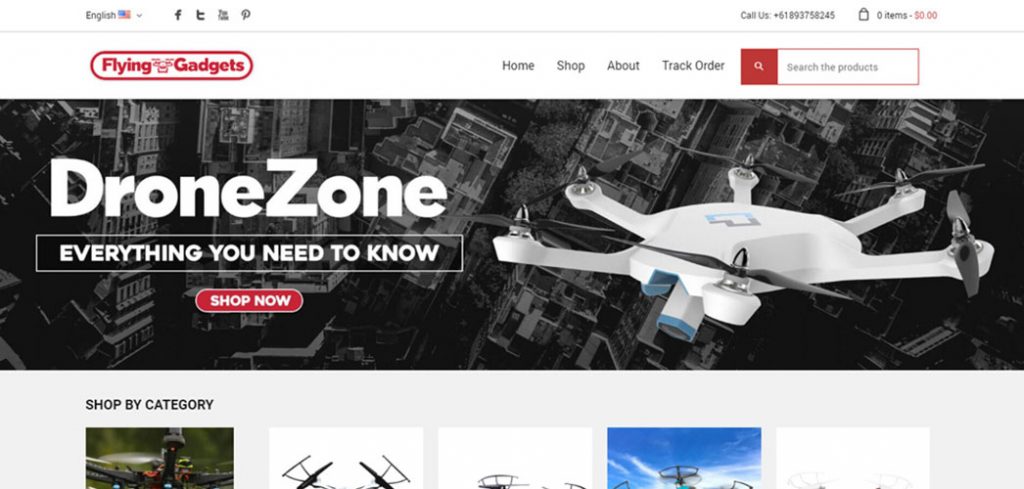The width and height of the screenshot is (1024, 489).
Task: Open the Track Order page
Action: pyautogui.click(x=693, y=66)
